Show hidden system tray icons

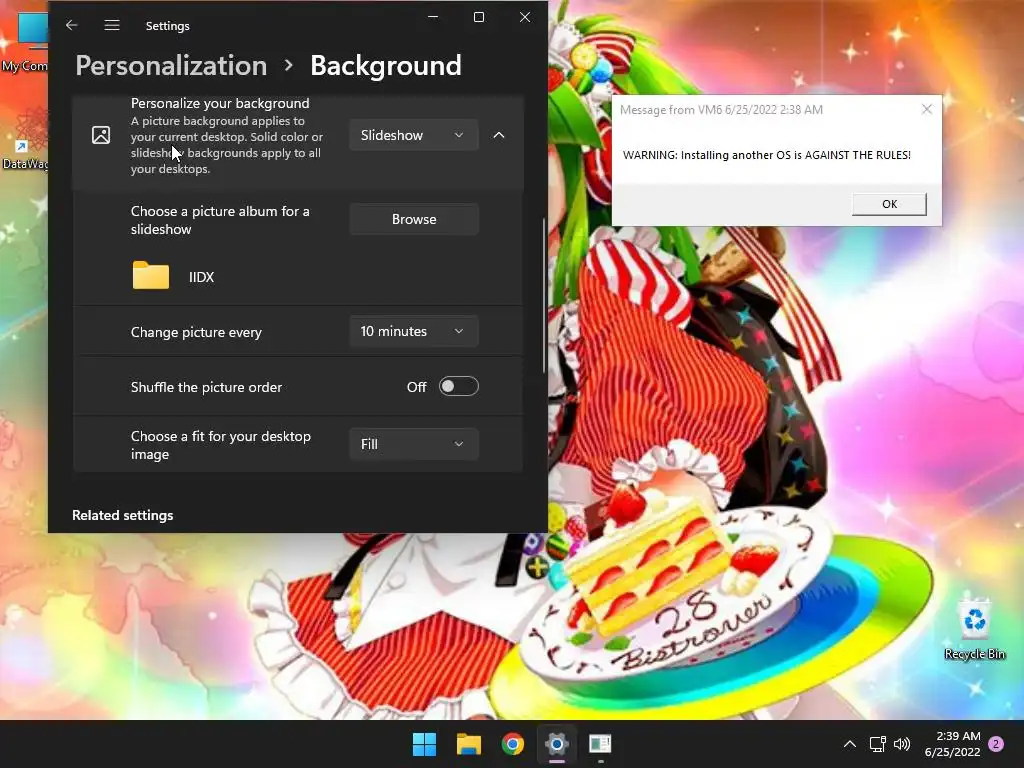(850, 744)
